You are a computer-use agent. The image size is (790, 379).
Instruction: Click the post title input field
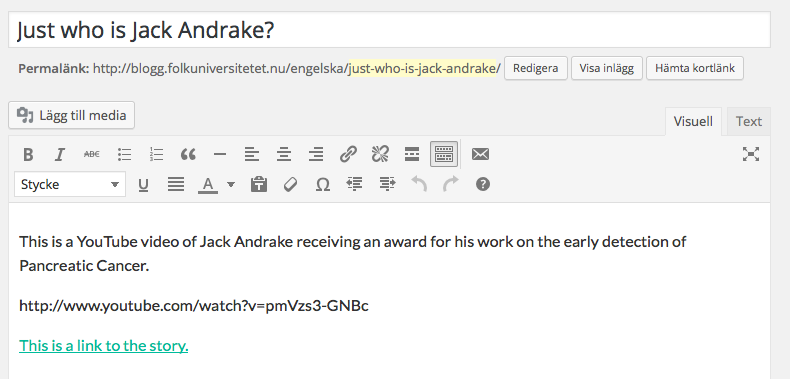pyautogui.click(x=389, y=30)
